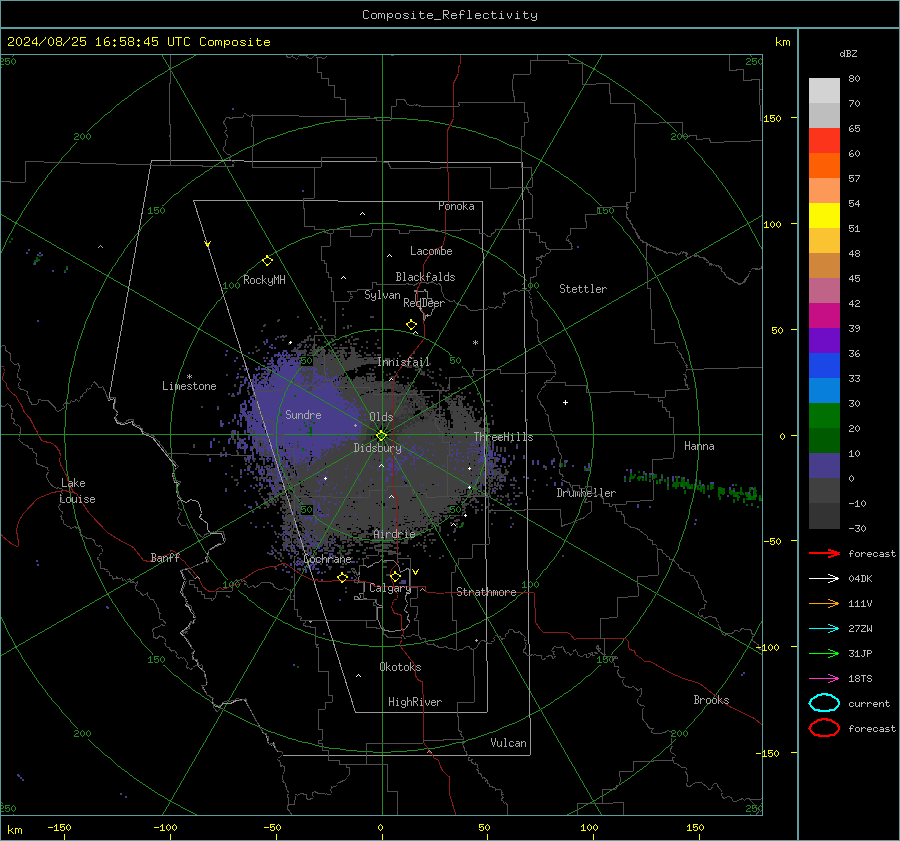The height and width of the screenshot is (841, 900).
Task: Click the Vulcan town label
Action: 508,743
